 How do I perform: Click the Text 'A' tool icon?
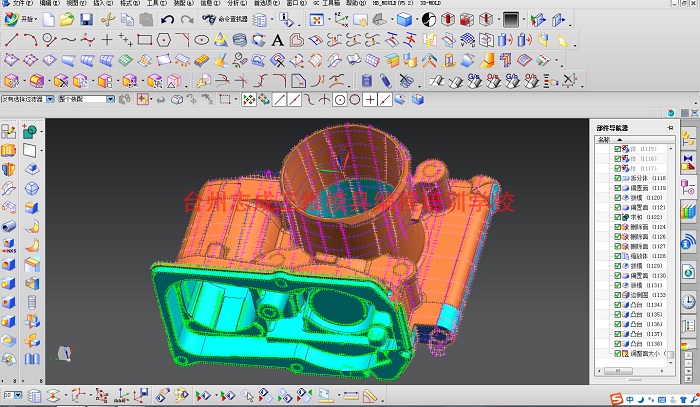point(278,40)
